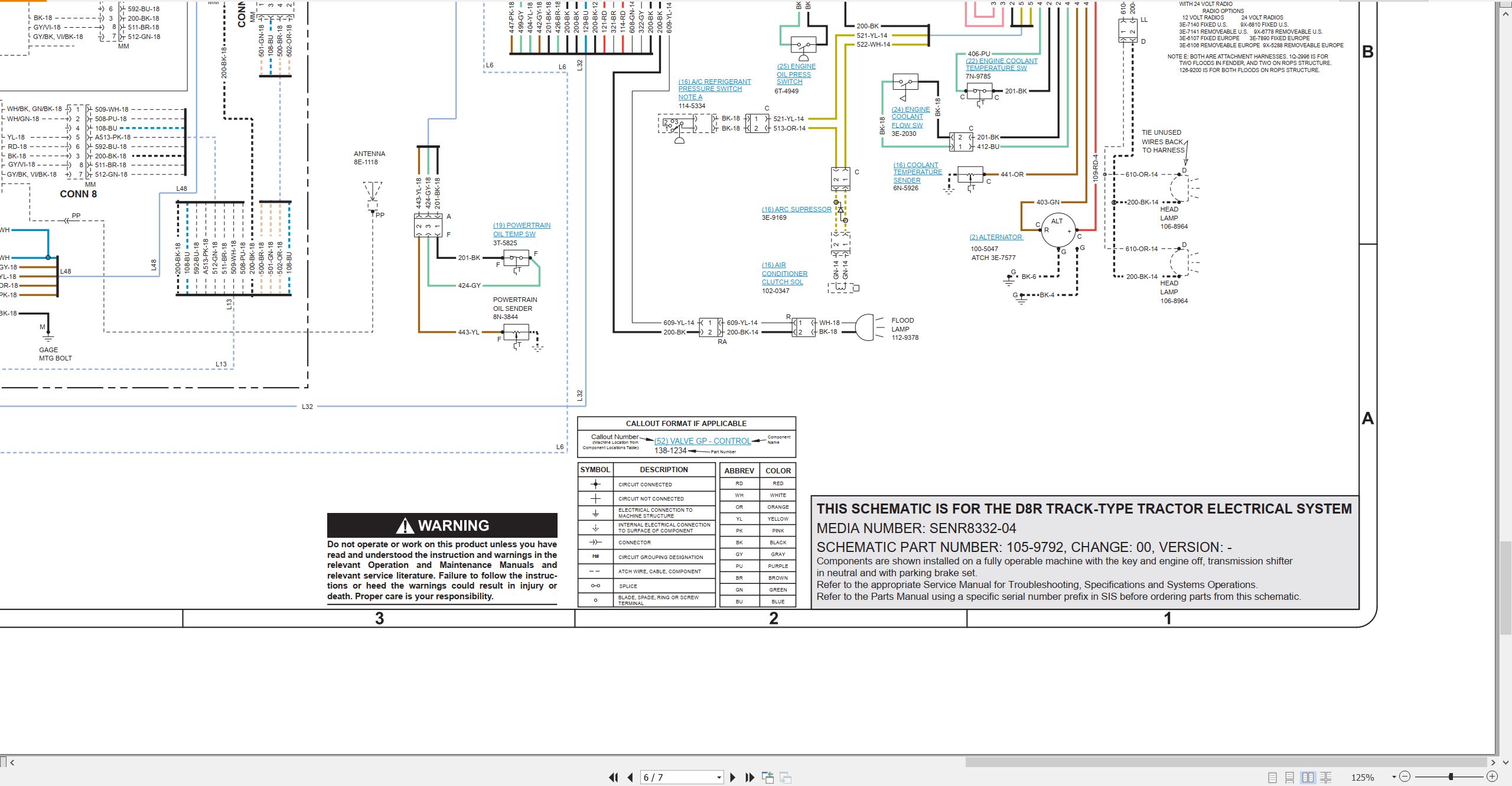
Task: Go to the previous page
Action: coord(630,777)
